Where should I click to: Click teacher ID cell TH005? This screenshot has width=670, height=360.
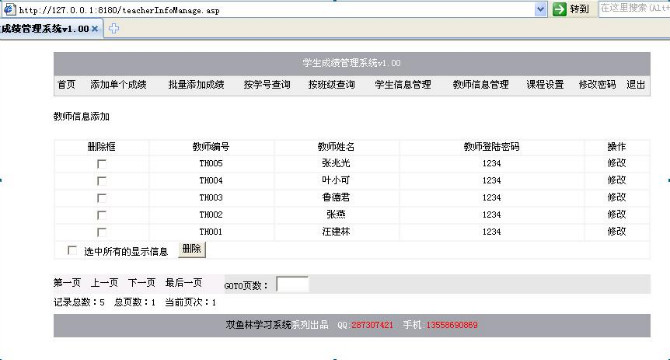(x=211, y=164)
